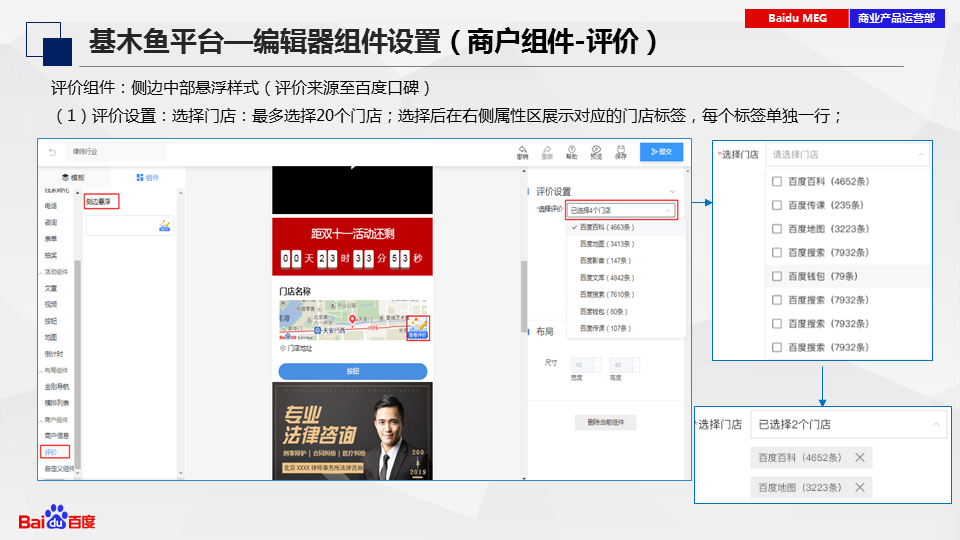Toggle 百度百科 (4663条) option in dropdown
Screen dimensions: 960x540
(x=626, y=227)
